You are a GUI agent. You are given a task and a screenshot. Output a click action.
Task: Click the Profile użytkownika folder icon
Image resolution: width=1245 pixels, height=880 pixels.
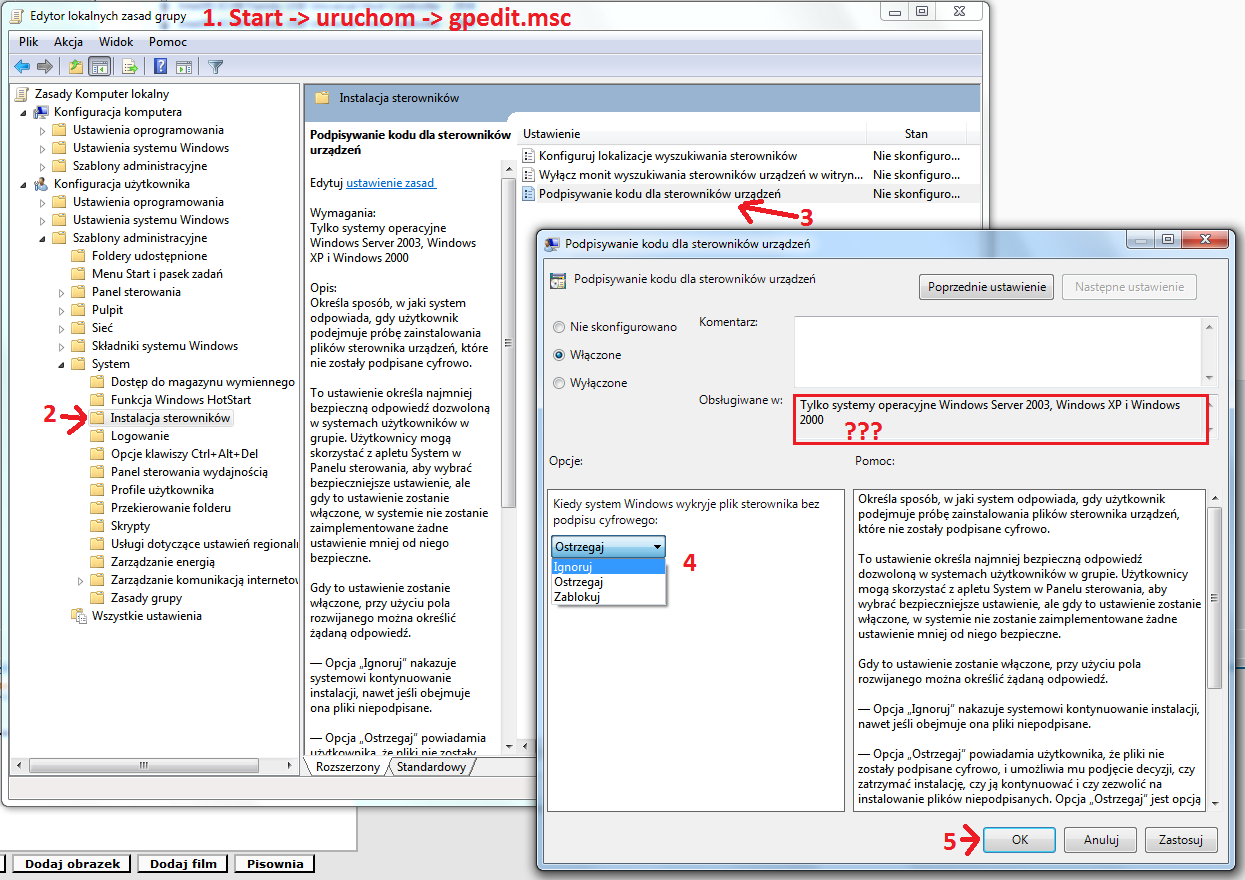tap(97, 490)
